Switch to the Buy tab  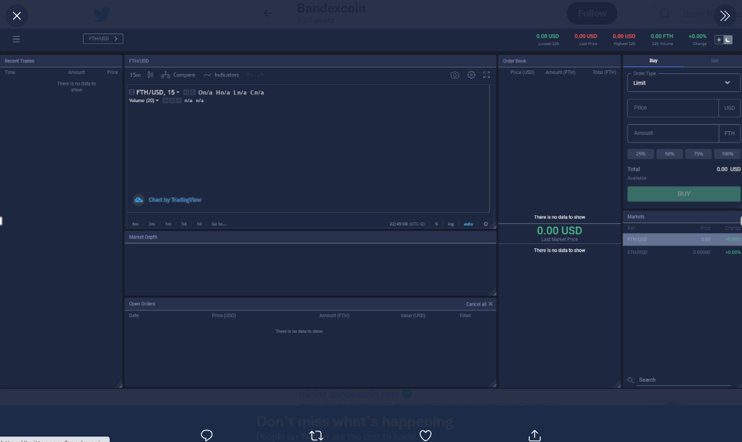pos(654,61)
